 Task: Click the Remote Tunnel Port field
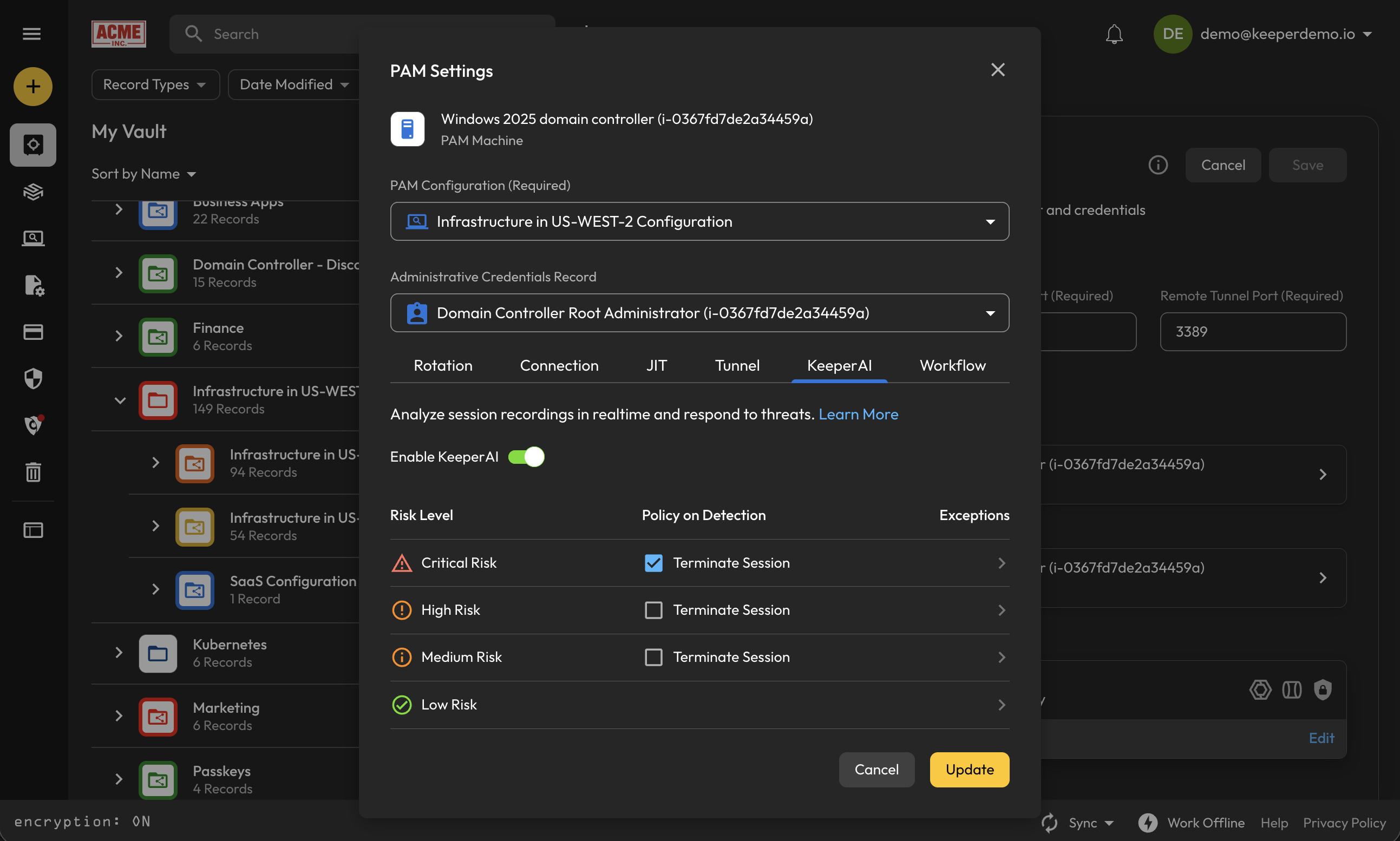pos(1253,332)
